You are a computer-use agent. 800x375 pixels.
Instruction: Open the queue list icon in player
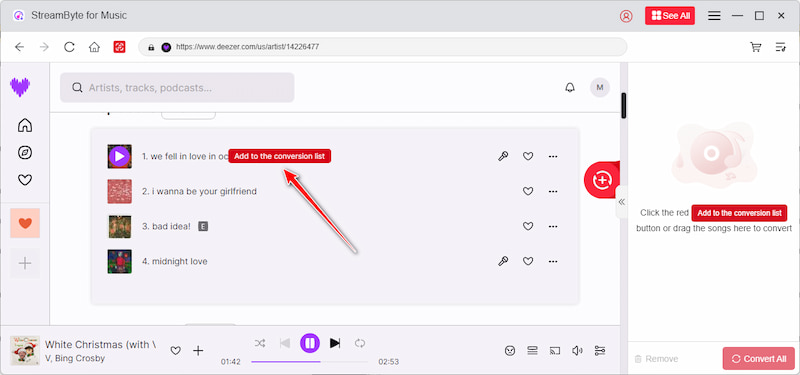533,351
